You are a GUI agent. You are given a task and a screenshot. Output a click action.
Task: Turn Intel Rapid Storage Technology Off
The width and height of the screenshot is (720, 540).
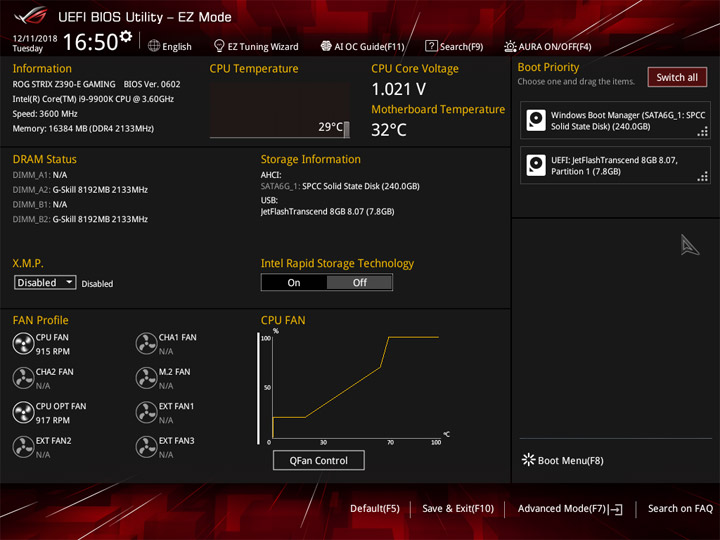tap(360, 283)
